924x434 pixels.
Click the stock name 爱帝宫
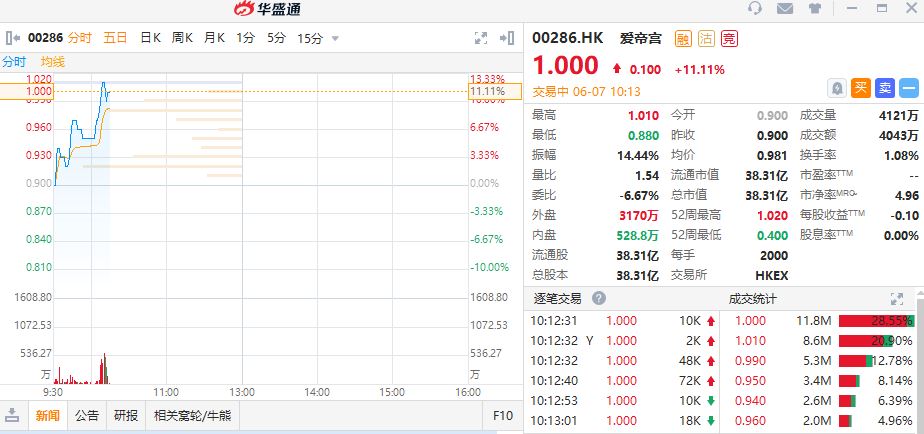(641, 39)
